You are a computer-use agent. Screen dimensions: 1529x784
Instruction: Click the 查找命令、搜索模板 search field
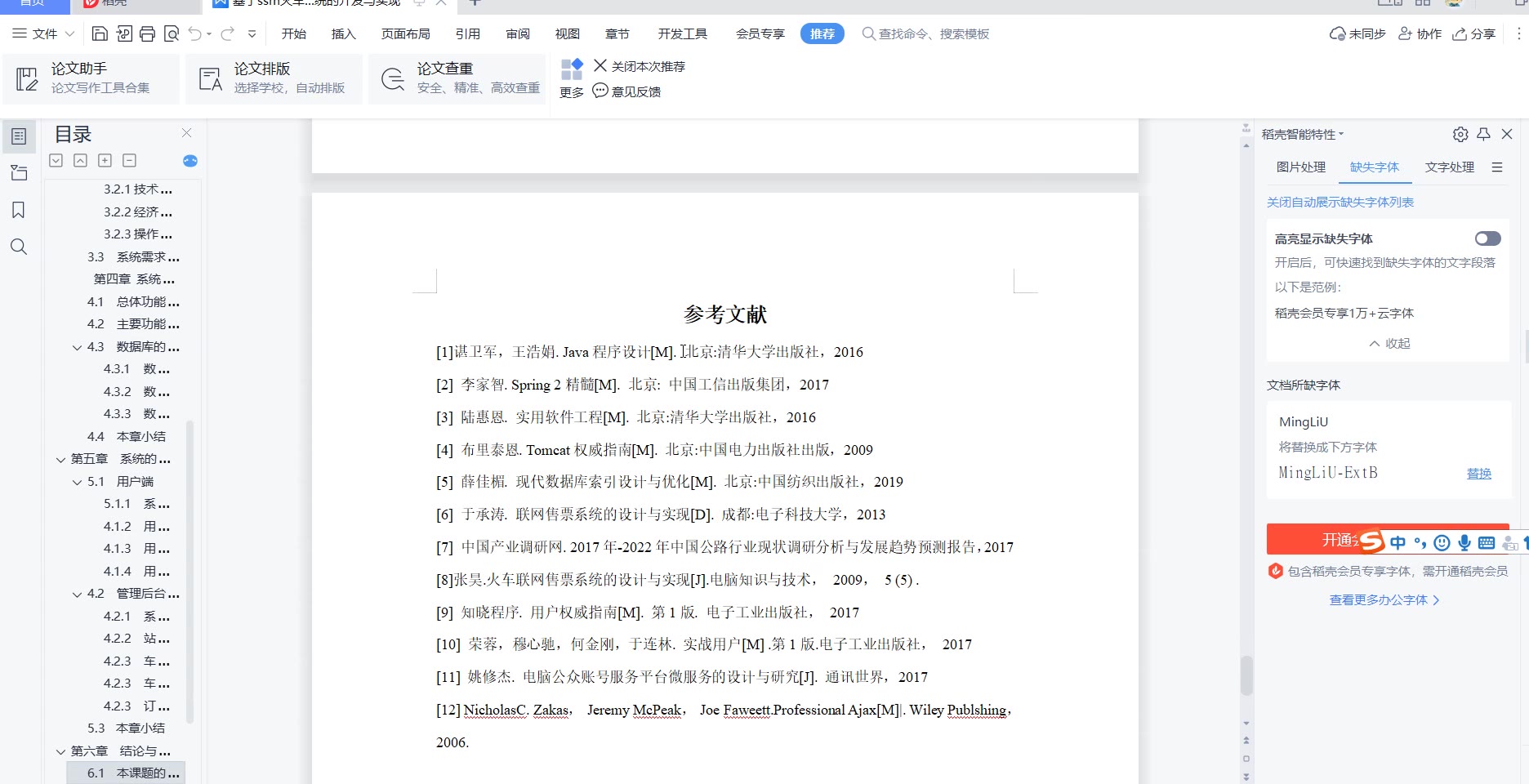tap(926, 33)
